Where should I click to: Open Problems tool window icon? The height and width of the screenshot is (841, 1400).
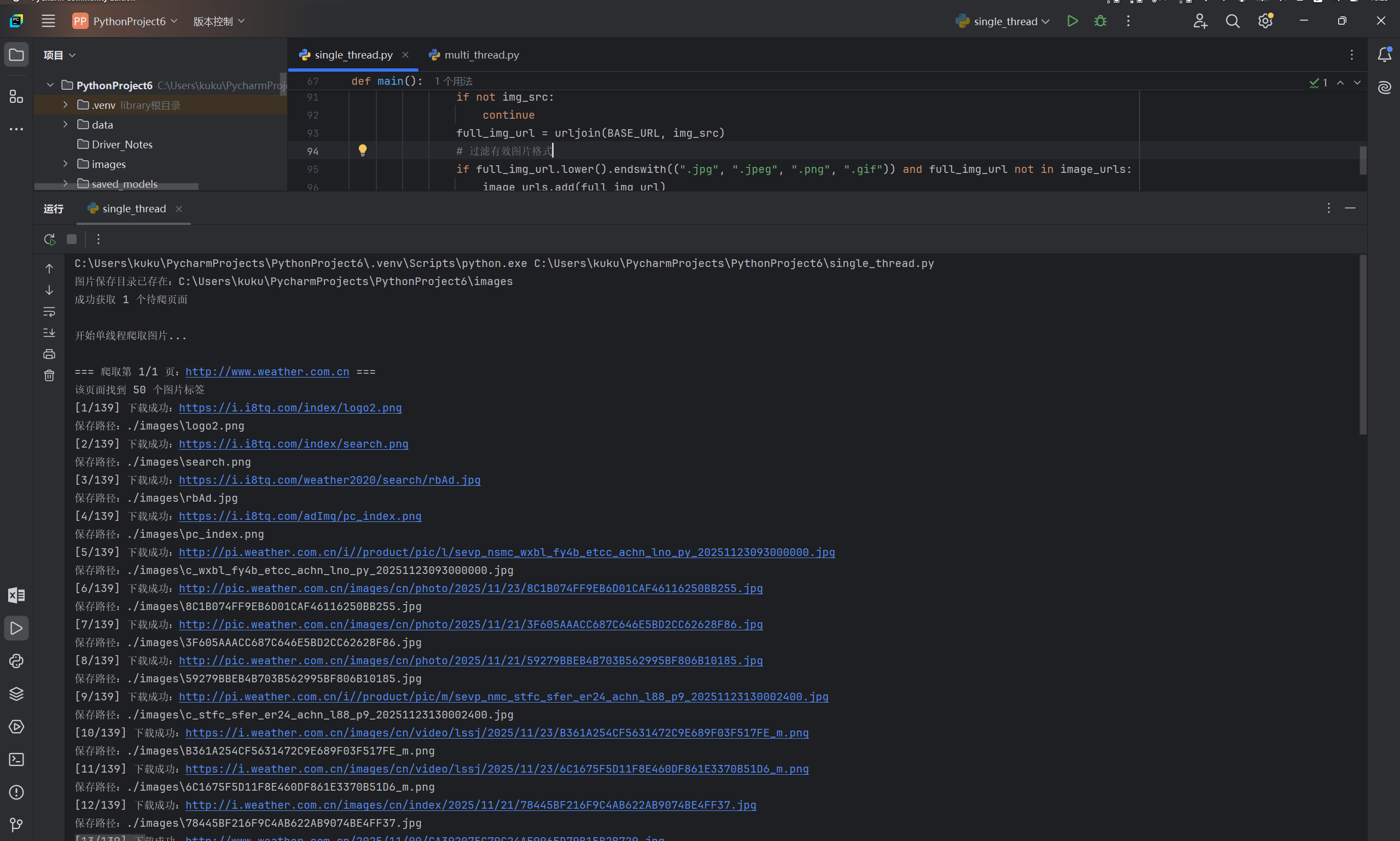[16, 792]
